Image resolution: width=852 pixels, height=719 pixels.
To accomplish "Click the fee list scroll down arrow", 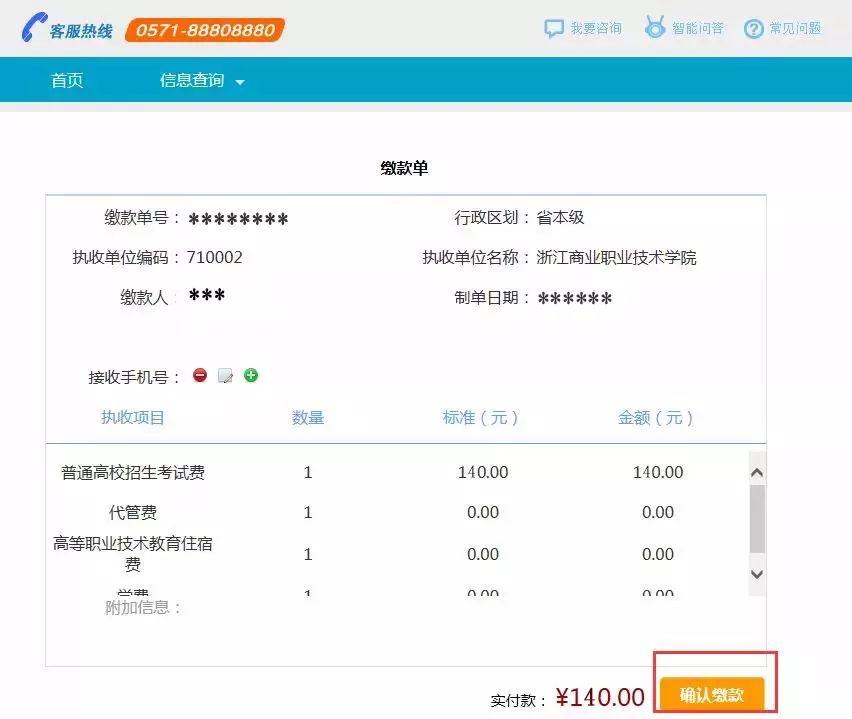I will coord(757,574).
